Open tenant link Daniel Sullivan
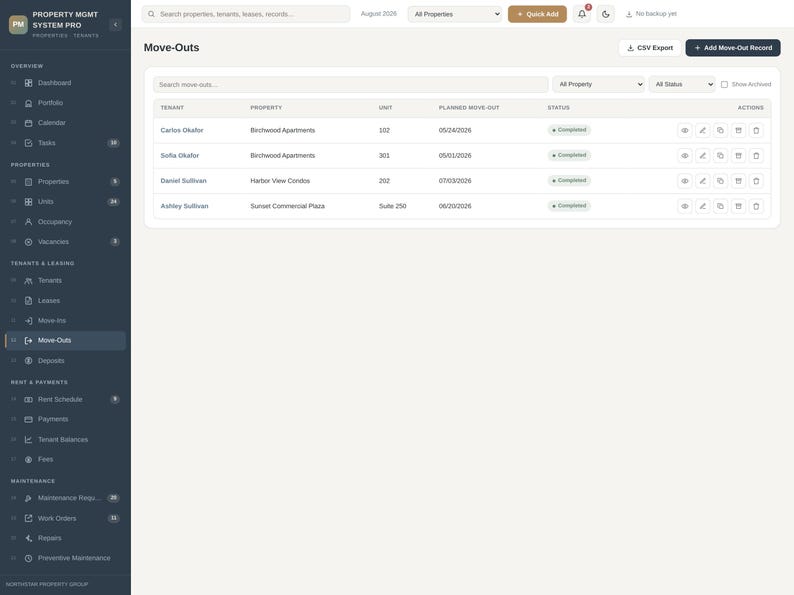794x595 pixels. pyautogui.click(x=183, y=181)
